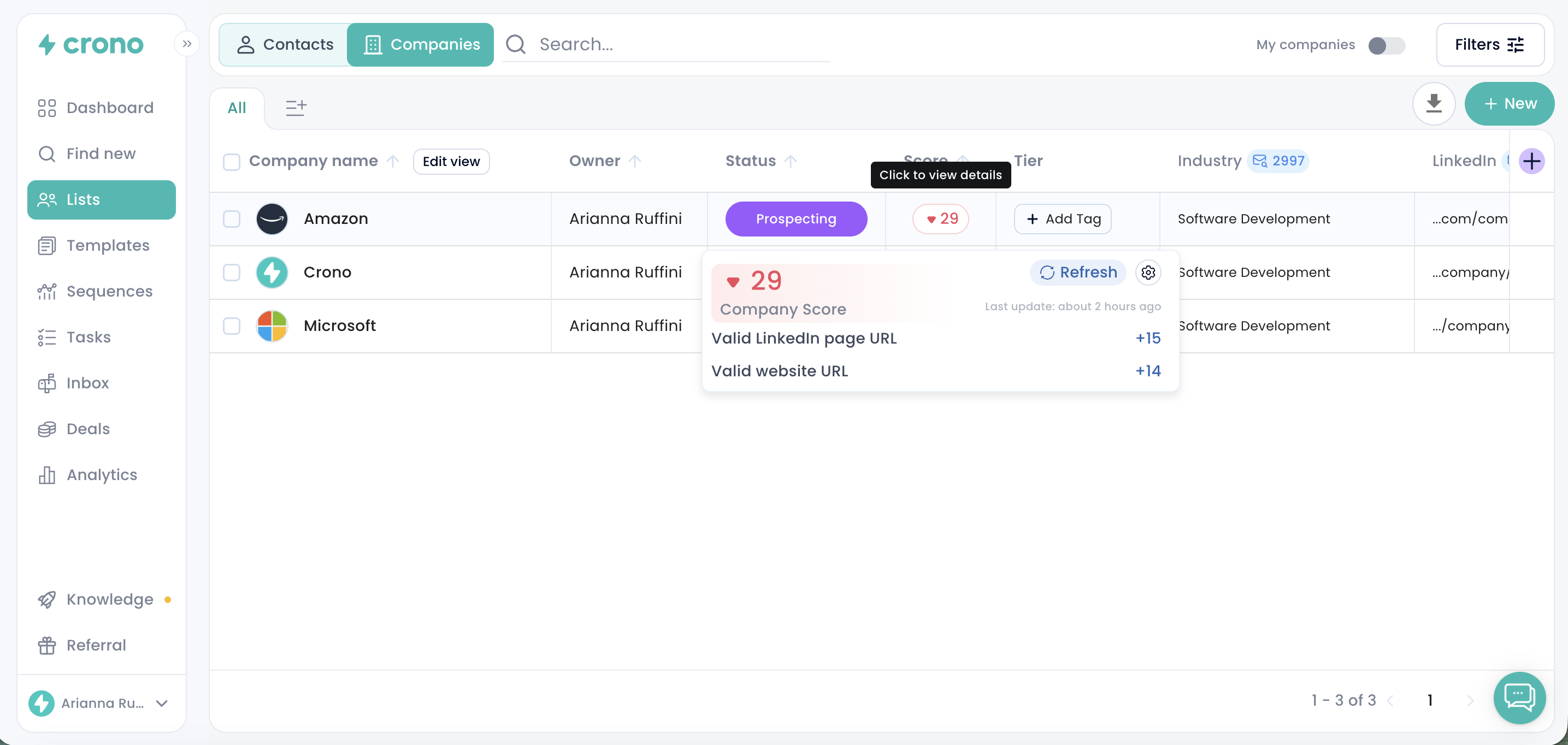
Task: Click the Refresh score button
Action: pyautogui.click(x=1077, y=272)
